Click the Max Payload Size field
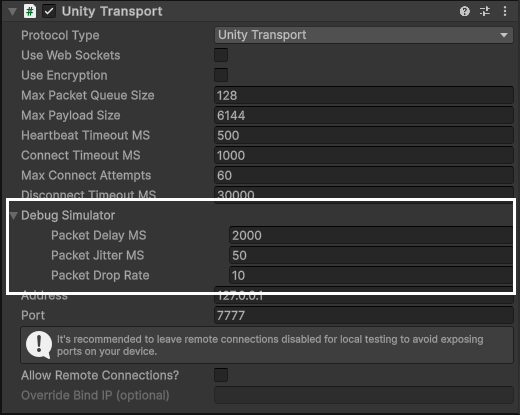The image size is (520, 415). tap(364, 115)
